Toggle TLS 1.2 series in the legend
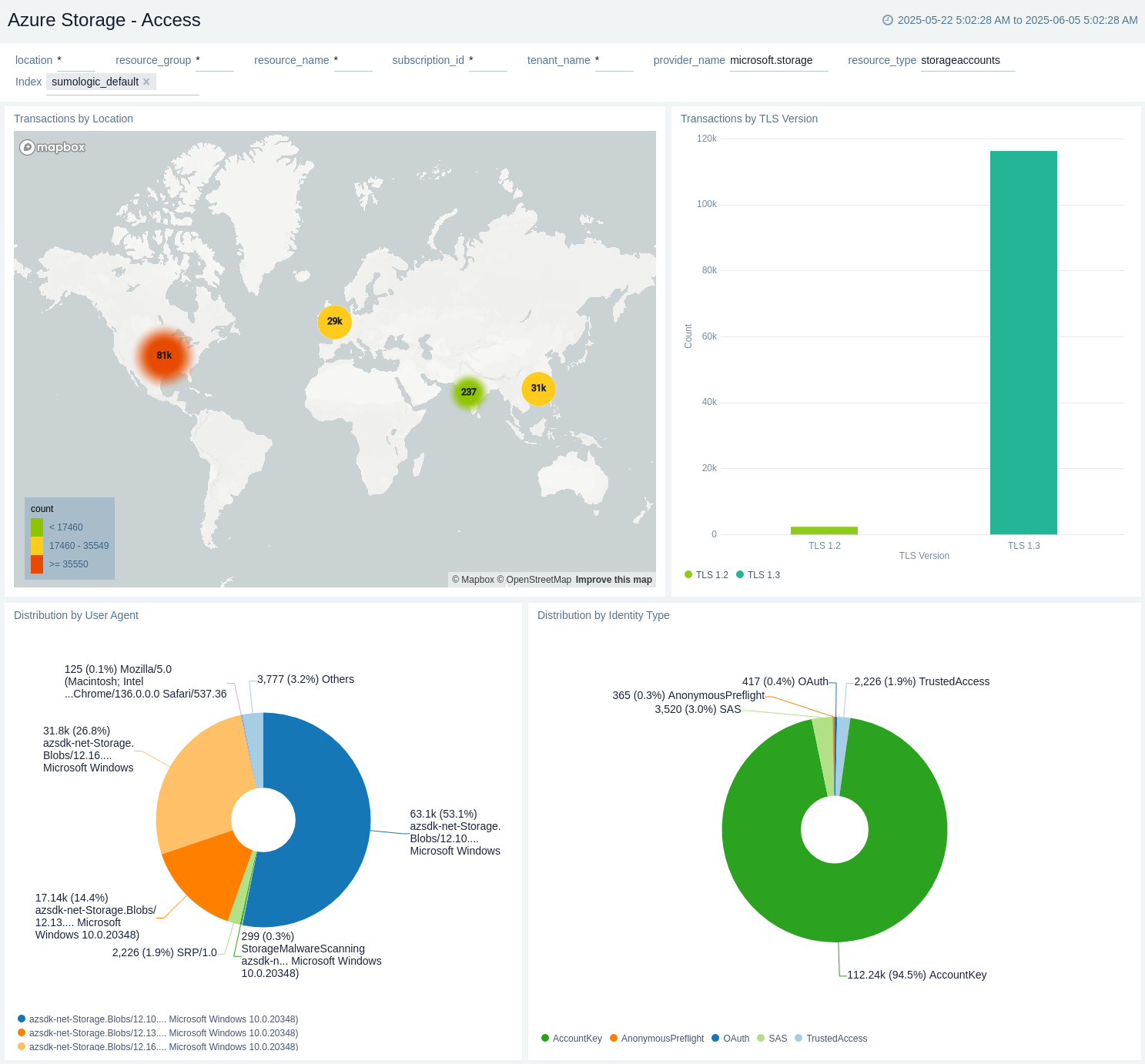1145x1064 pixels. (x=706, y=575)
